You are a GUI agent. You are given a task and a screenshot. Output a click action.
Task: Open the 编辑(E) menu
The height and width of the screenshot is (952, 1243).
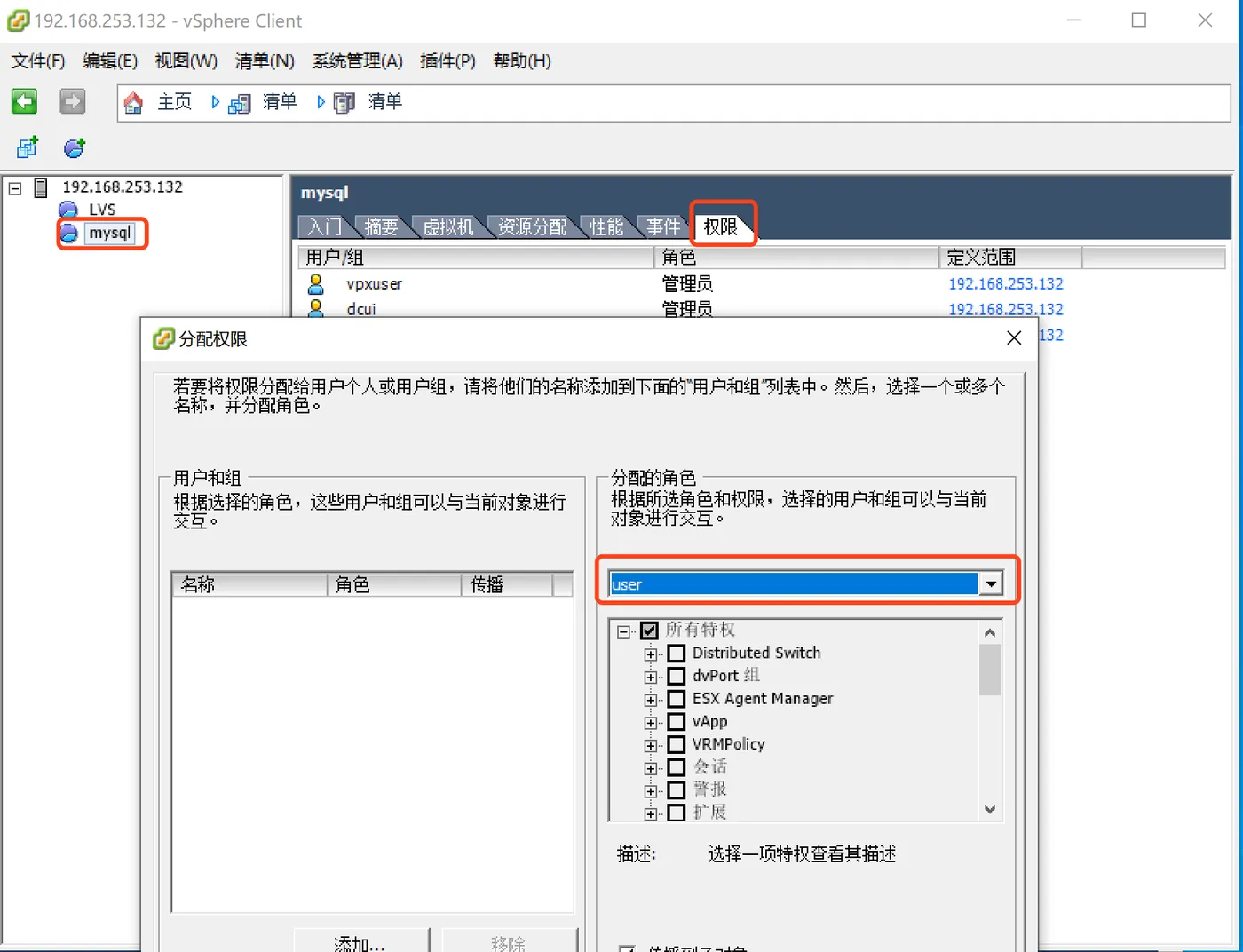pyautogui.click(x=110, y=61)
